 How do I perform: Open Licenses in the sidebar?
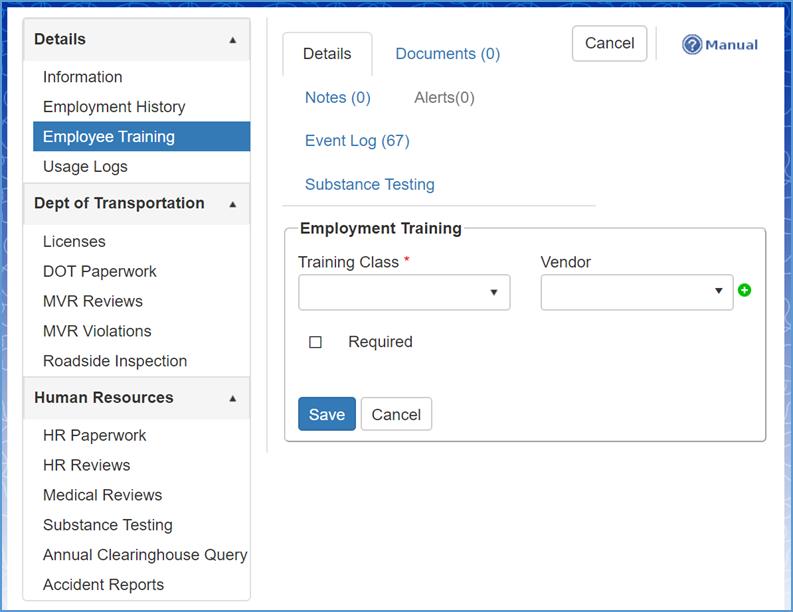pyautogui.click(x=74, y=241)
